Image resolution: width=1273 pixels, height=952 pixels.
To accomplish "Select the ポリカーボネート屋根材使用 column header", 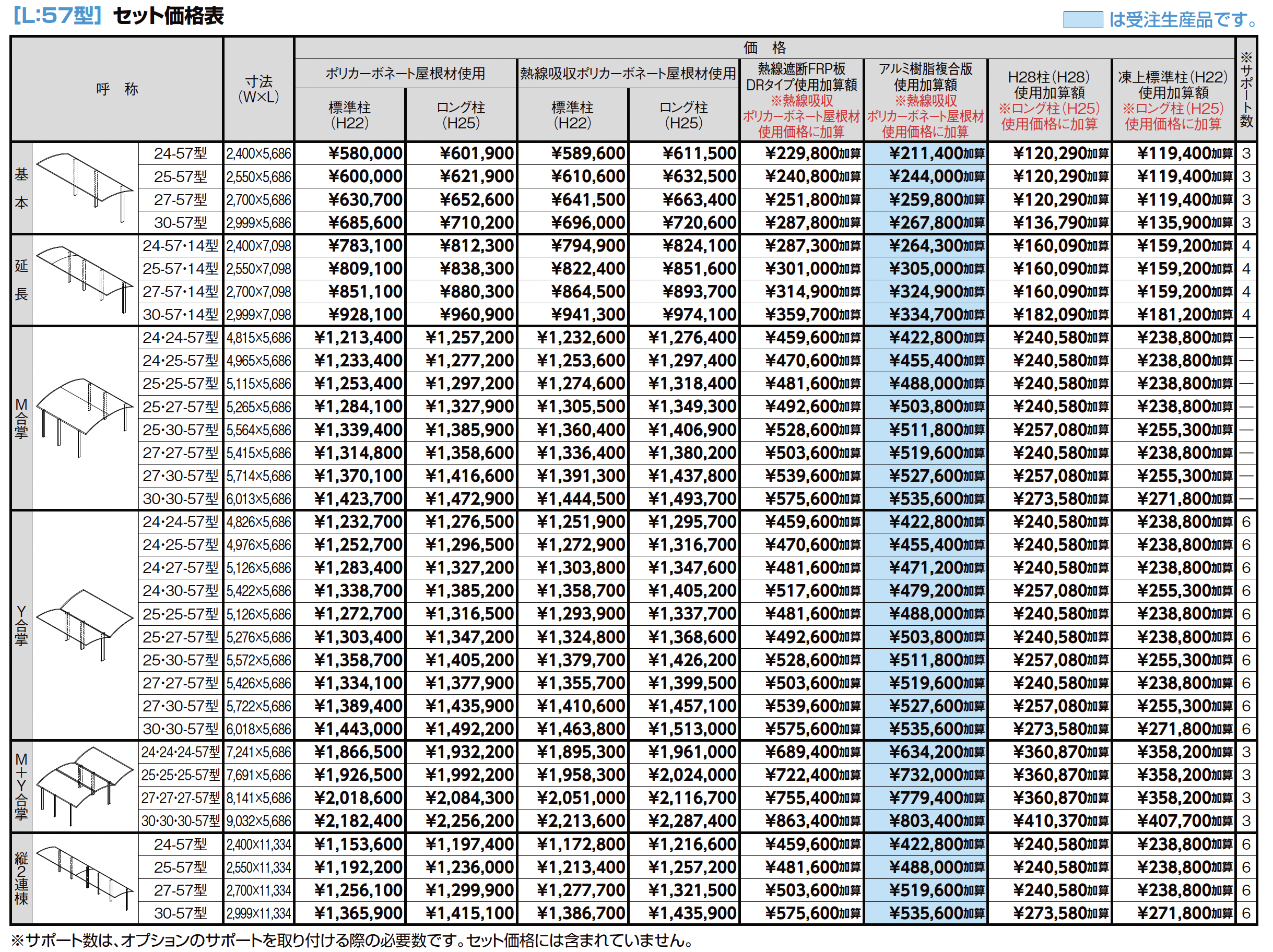I will coord(405,74).
